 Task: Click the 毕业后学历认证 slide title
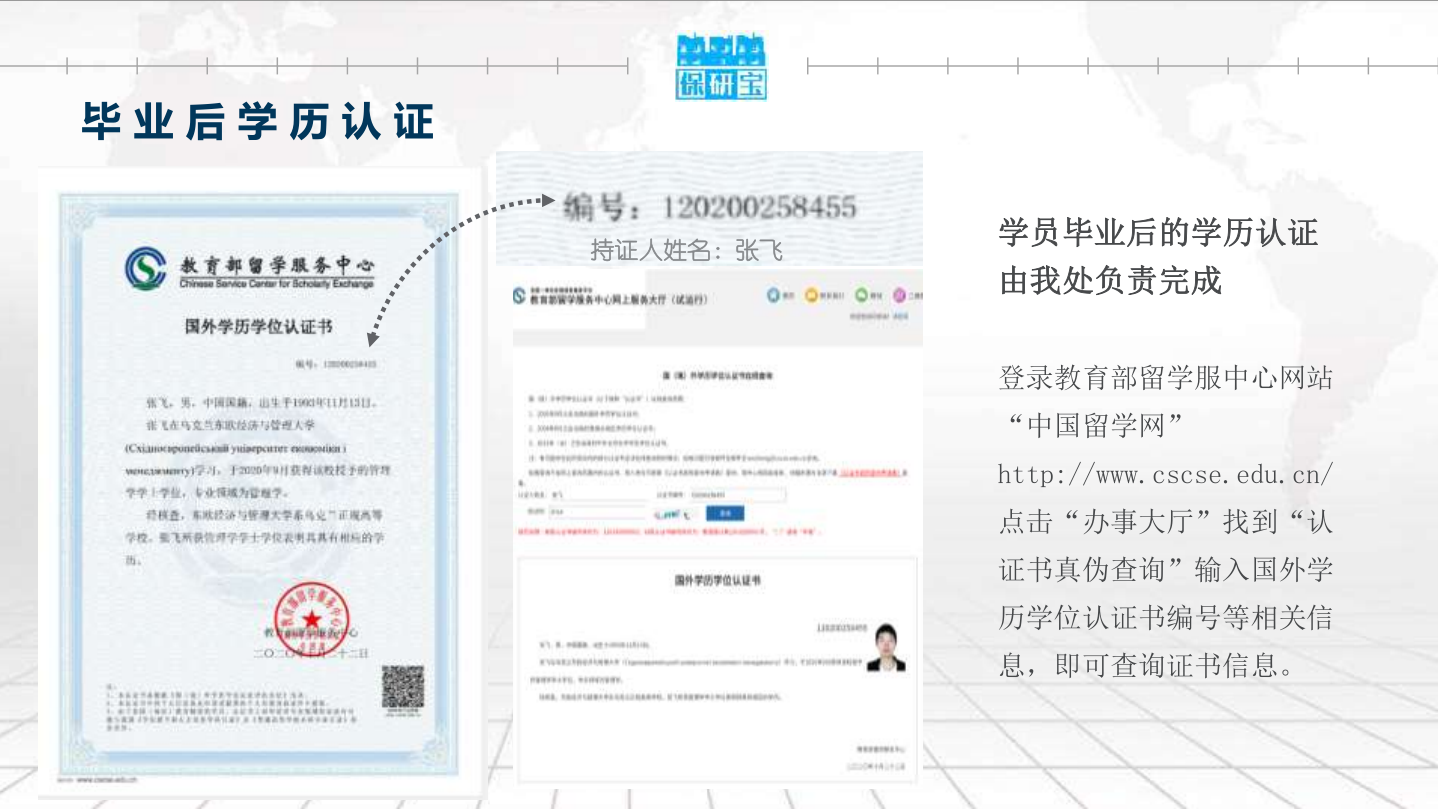coord(258,121)
